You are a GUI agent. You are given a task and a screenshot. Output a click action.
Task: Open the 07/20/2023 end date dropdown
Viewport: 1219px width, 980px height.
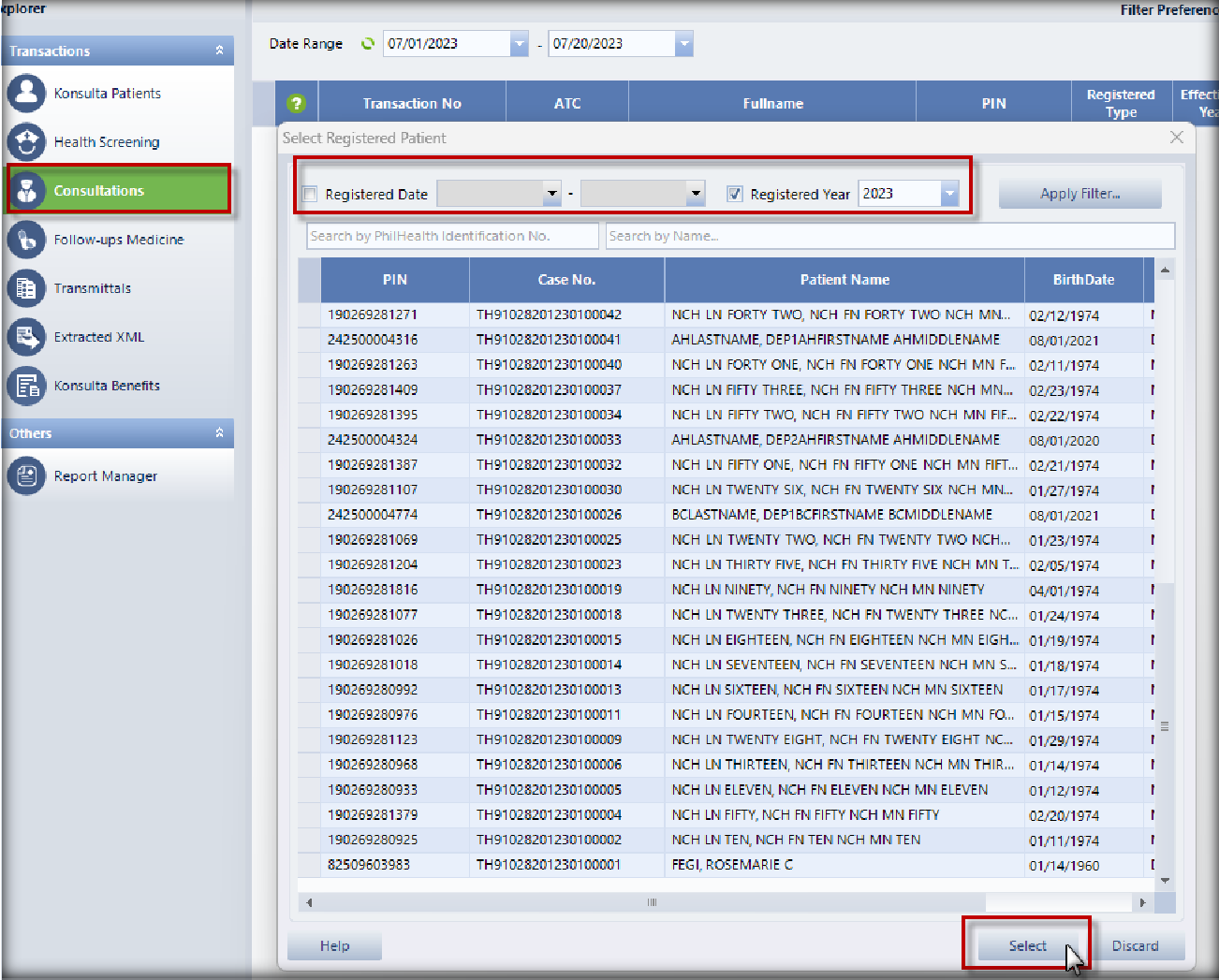[683, 44]
